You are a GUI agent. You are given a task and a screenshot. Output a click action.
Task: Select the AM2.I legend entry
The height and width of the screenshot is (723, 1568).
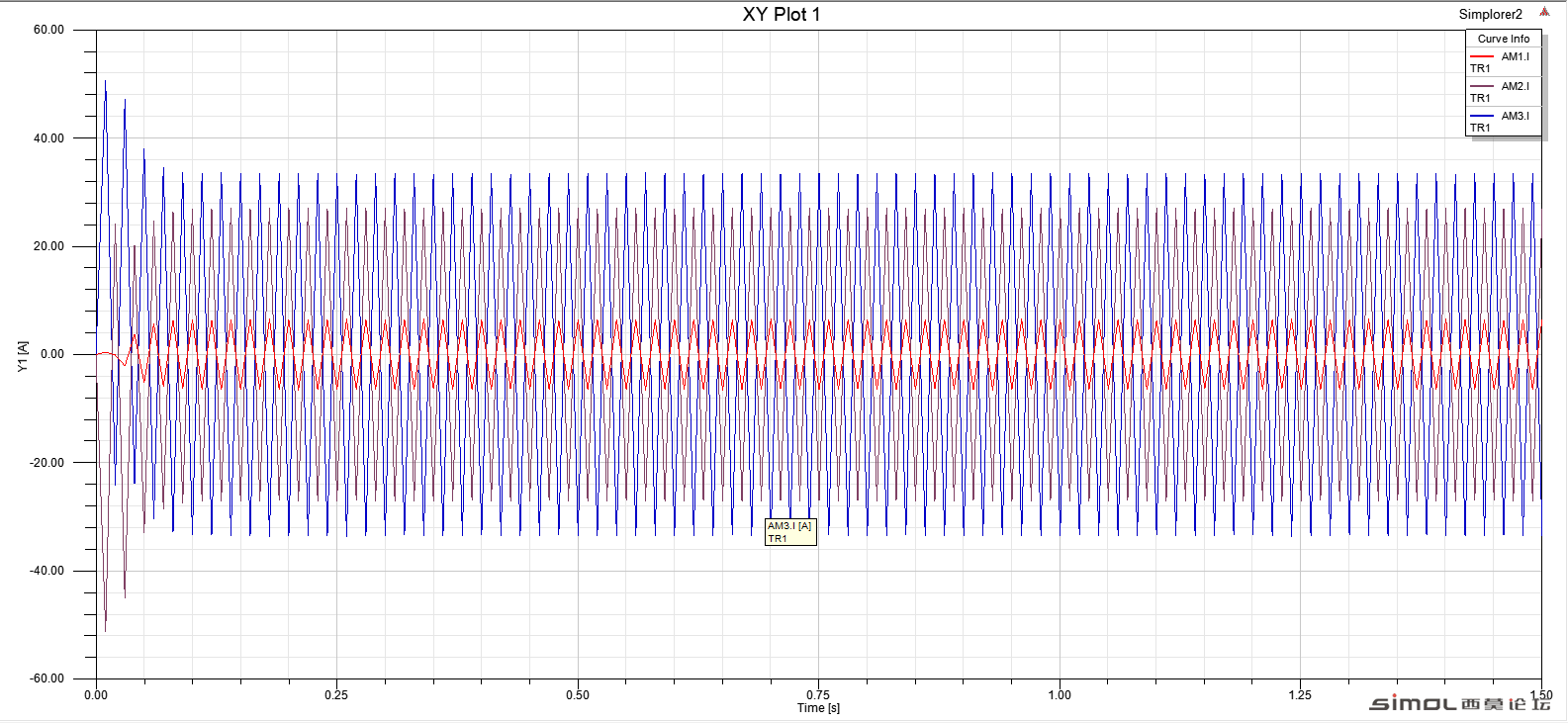click(1504, 92)
